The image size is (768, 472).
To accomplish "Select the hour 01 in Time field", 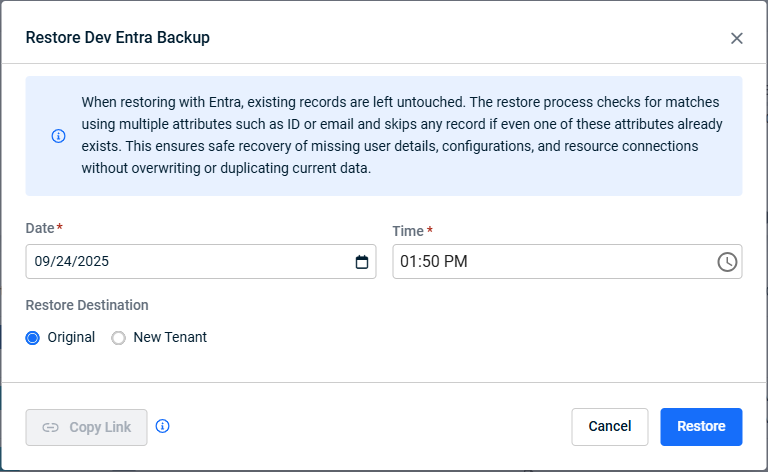I will [x=408, y=262].
